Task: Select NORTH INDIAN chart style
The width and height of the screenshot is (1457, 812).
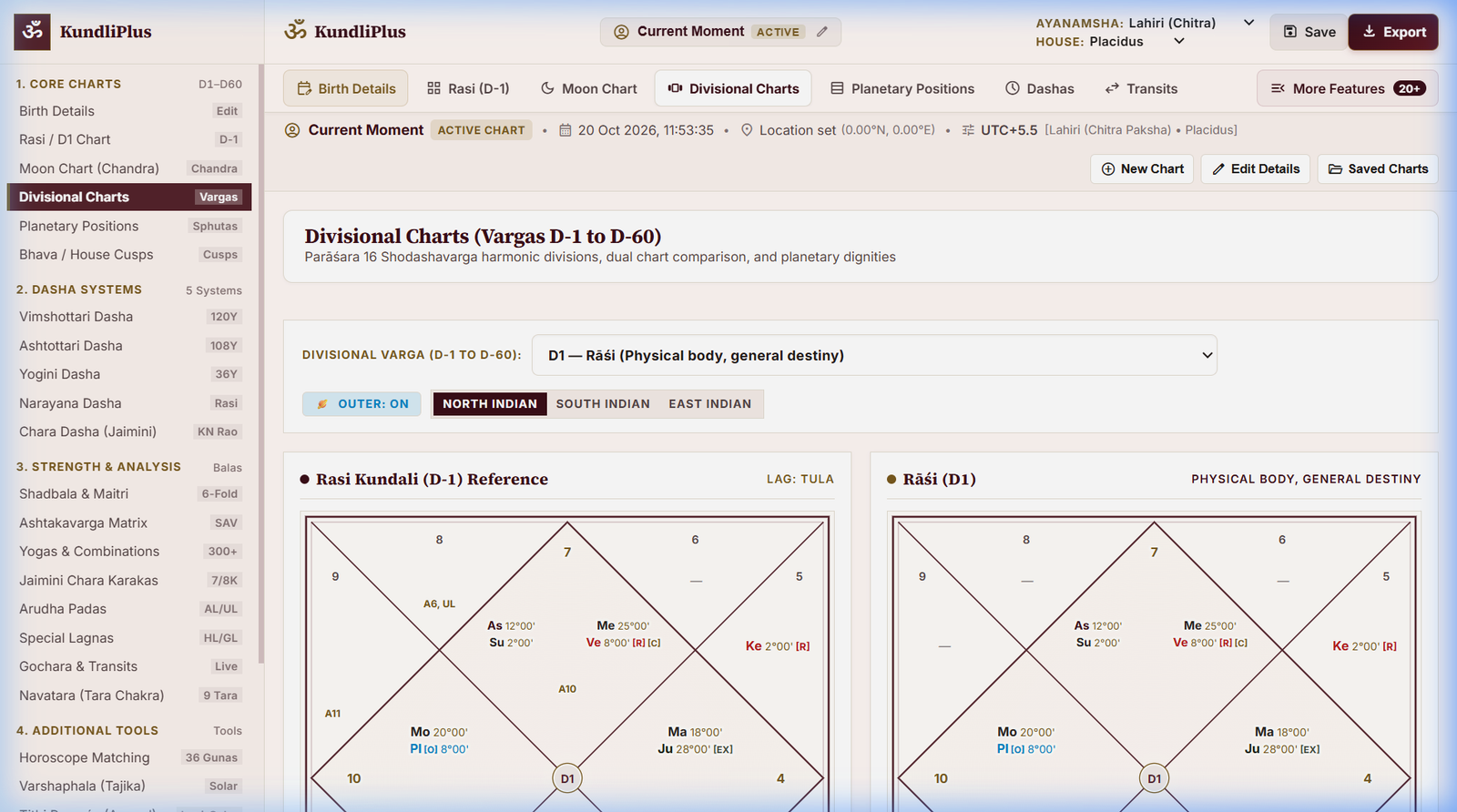Action: 490,404
